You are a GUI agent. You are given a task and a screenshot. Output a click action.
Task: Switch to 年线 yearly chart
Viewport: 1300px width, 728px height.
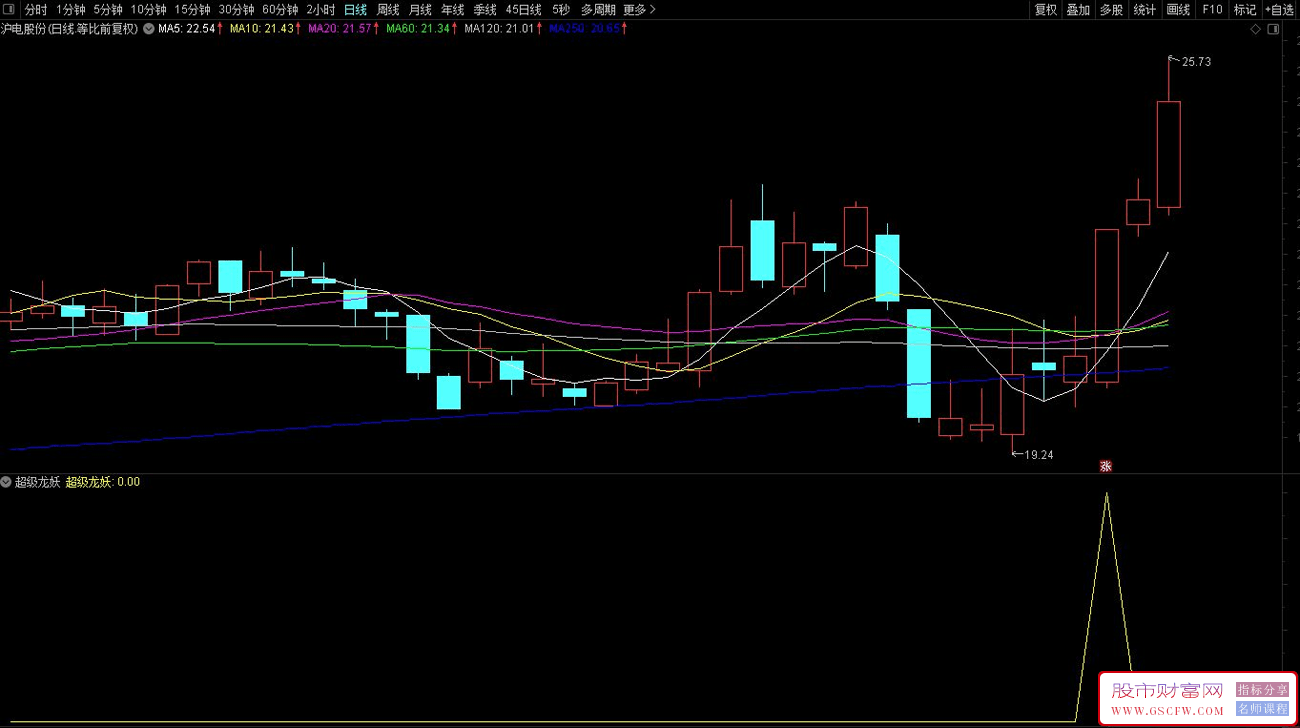tap(452, 9)
